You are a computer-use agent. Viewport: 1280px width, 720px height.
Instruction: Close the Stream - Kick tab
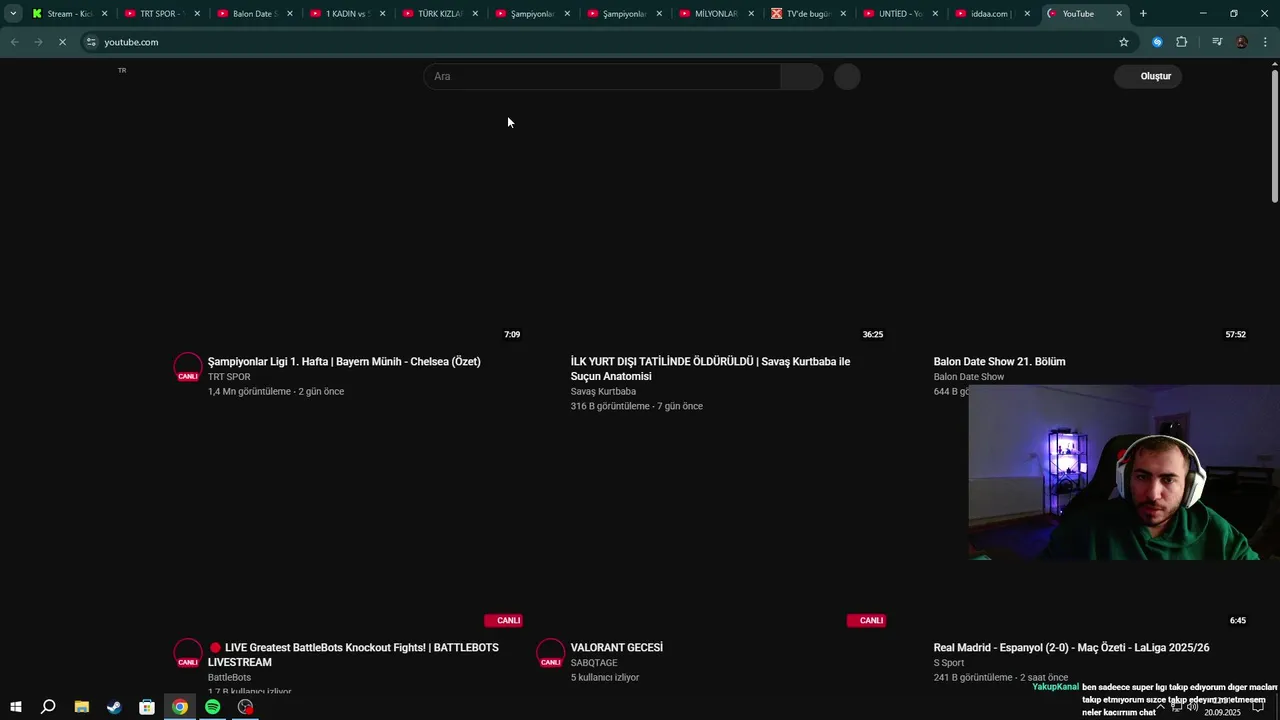tap(104, 14)
